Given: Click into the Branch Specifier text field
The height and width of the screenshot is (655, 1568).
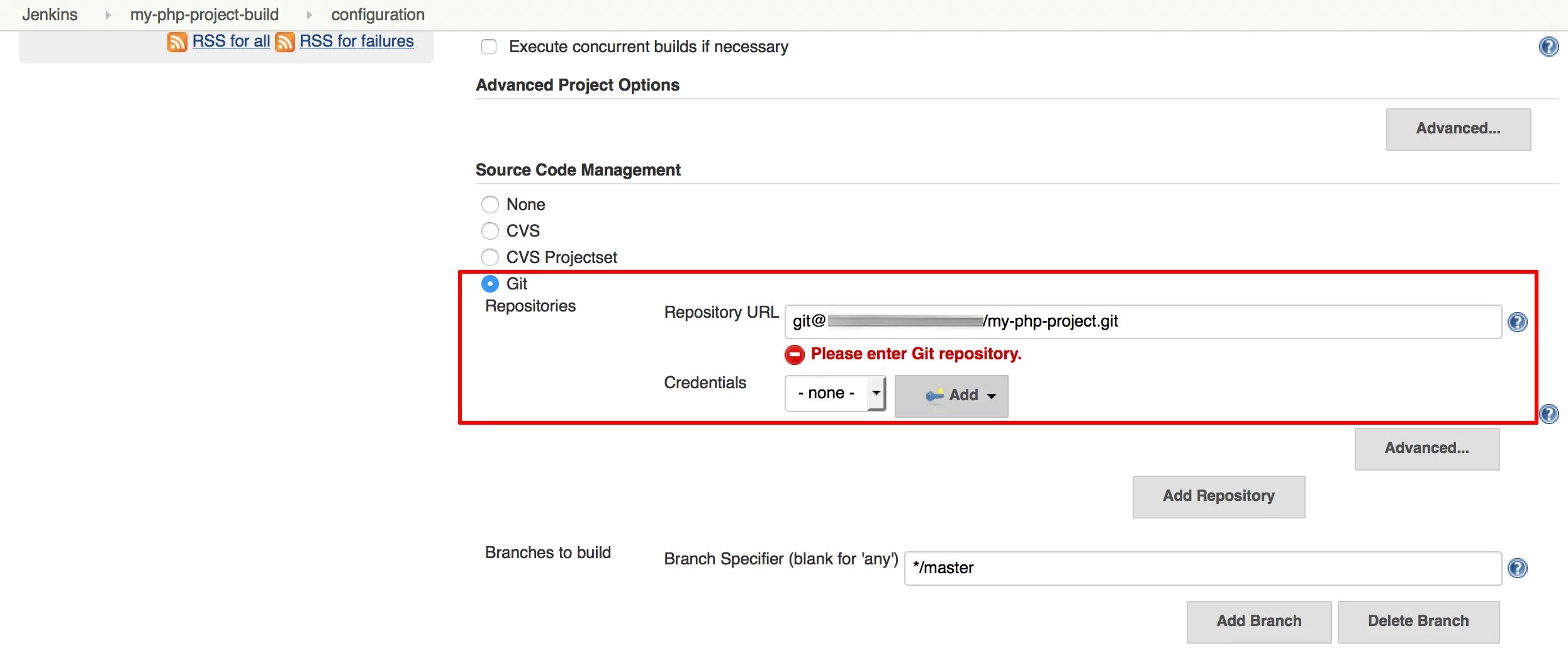Looking at the screenshot, I should point(1202,568).
